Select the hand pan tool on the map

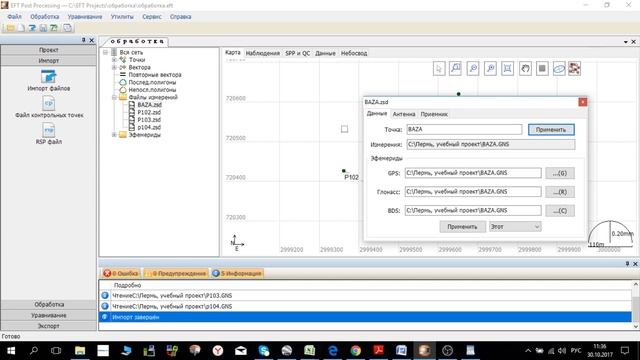[525, 69]
